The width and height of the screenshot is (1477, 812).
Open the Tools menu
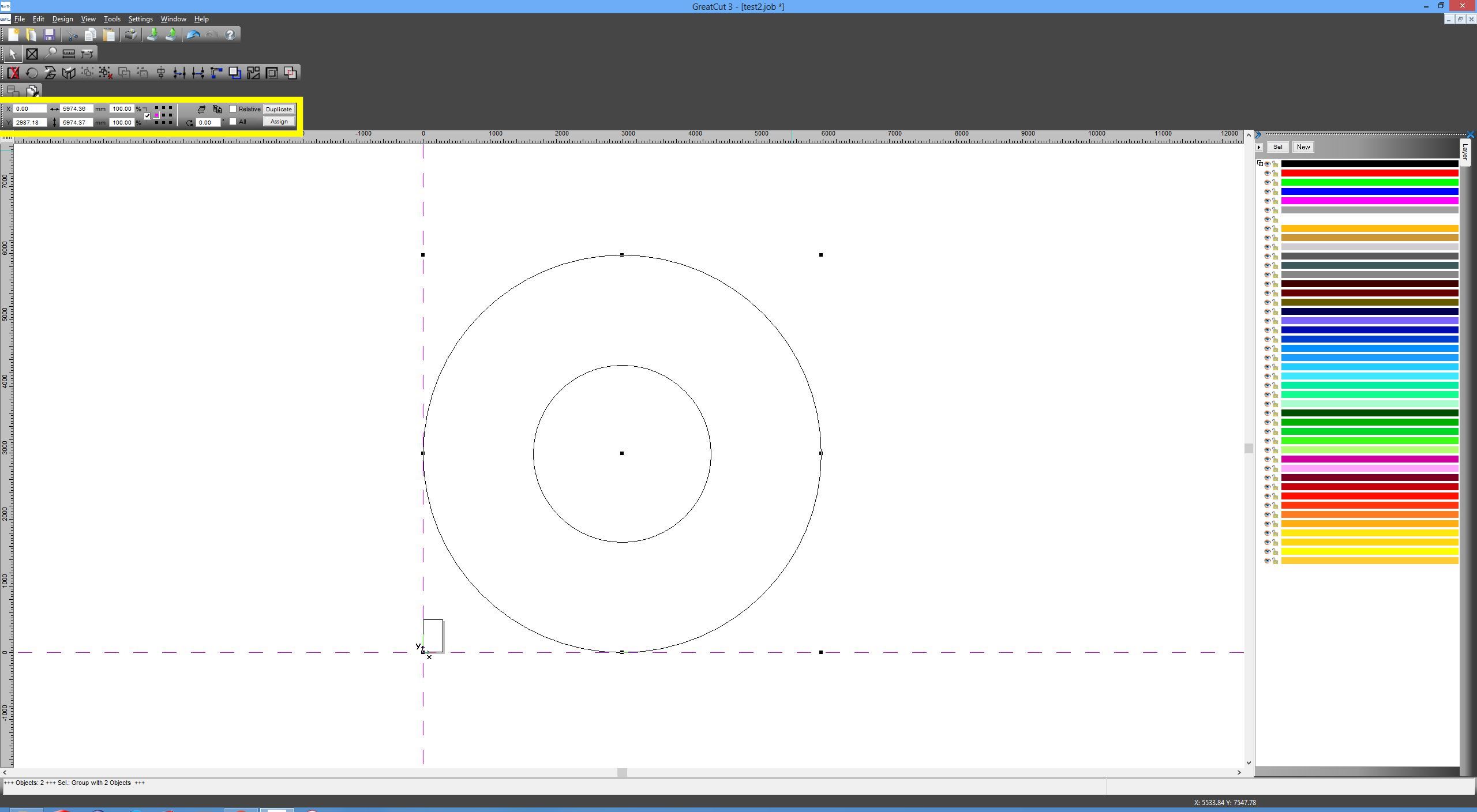pos(112,19)
